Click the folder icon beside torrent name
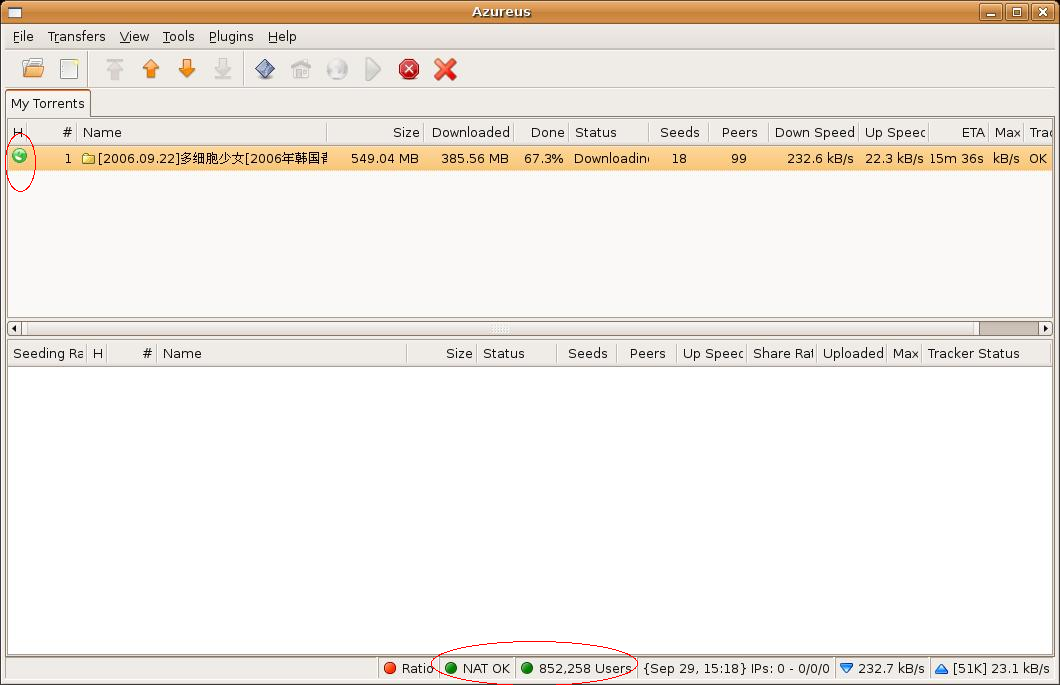 point(88,159)
